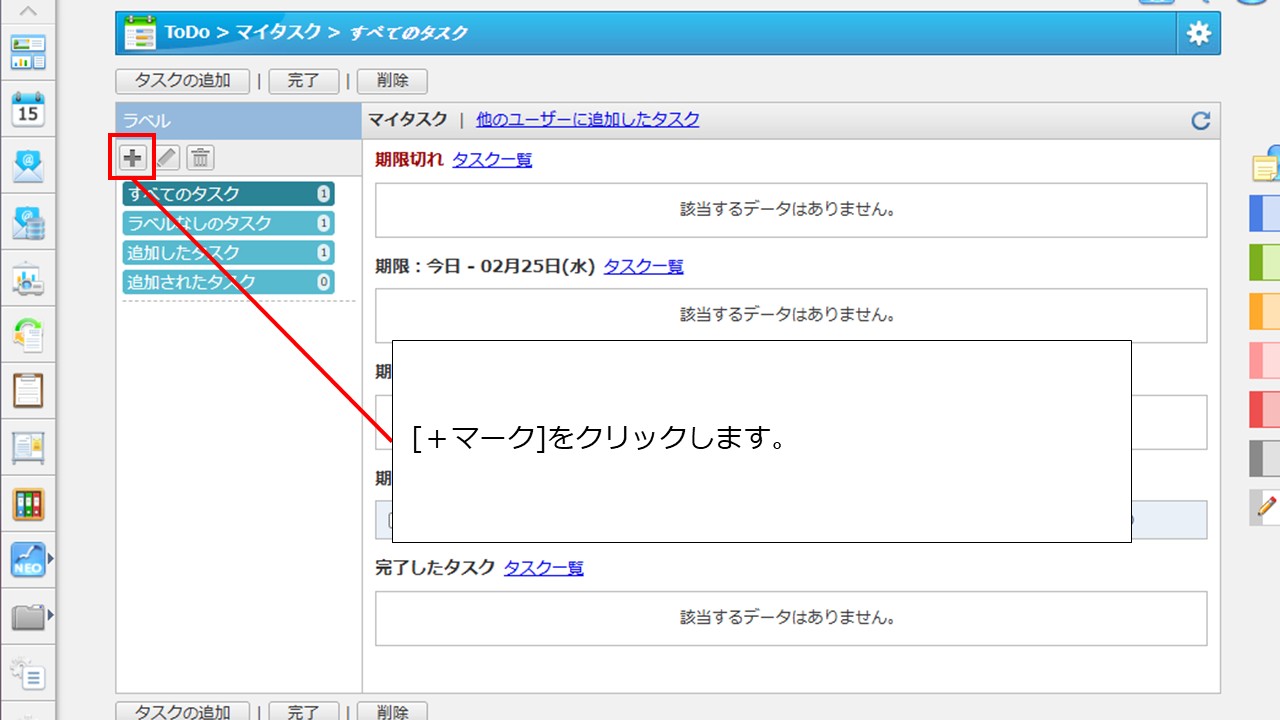Click the sticky note icon at right

[1266, 165]
